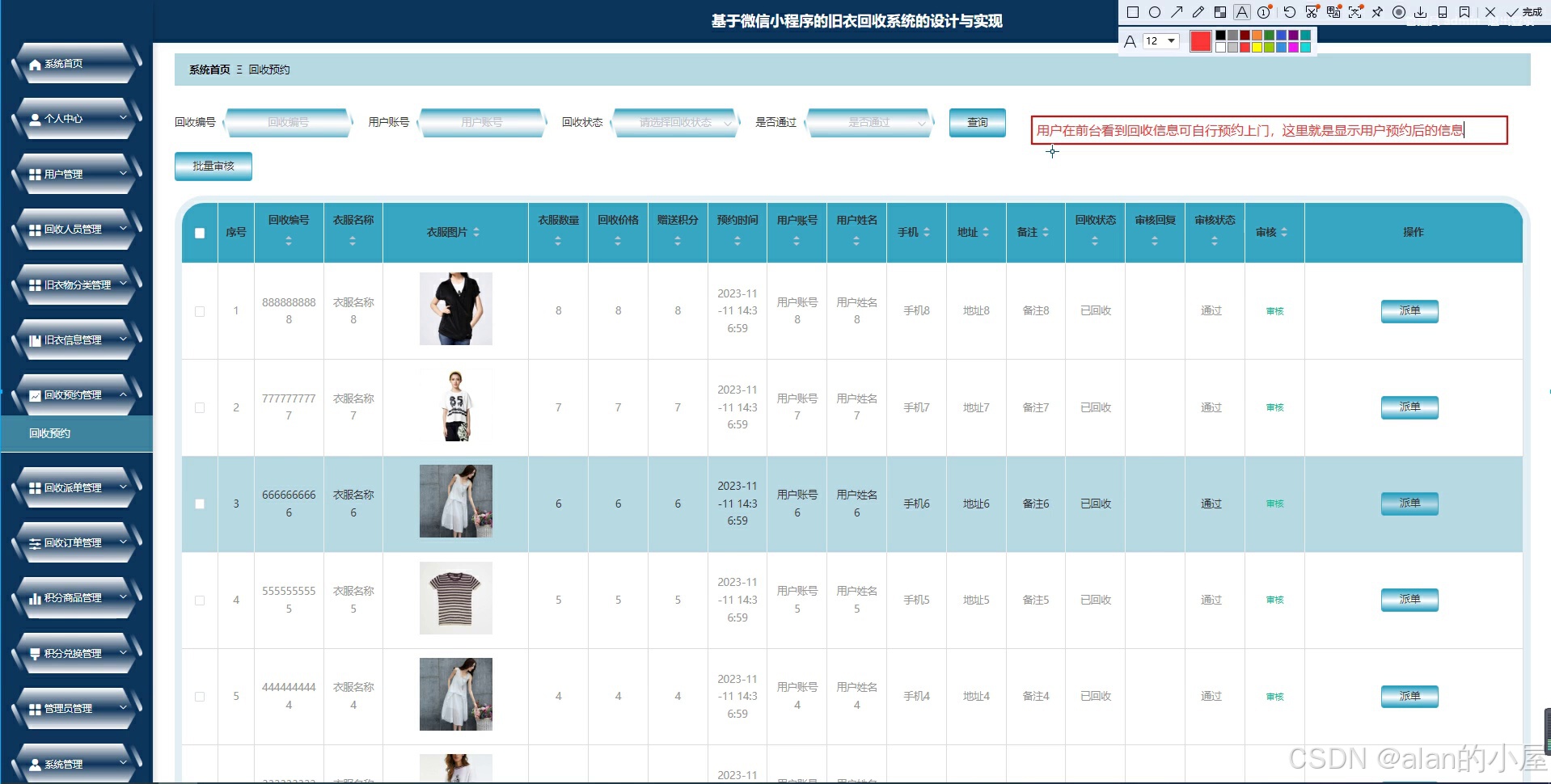Select the ellipse annotation tool
Screen dimensions: 1551x784
[x=1155, y=12]
